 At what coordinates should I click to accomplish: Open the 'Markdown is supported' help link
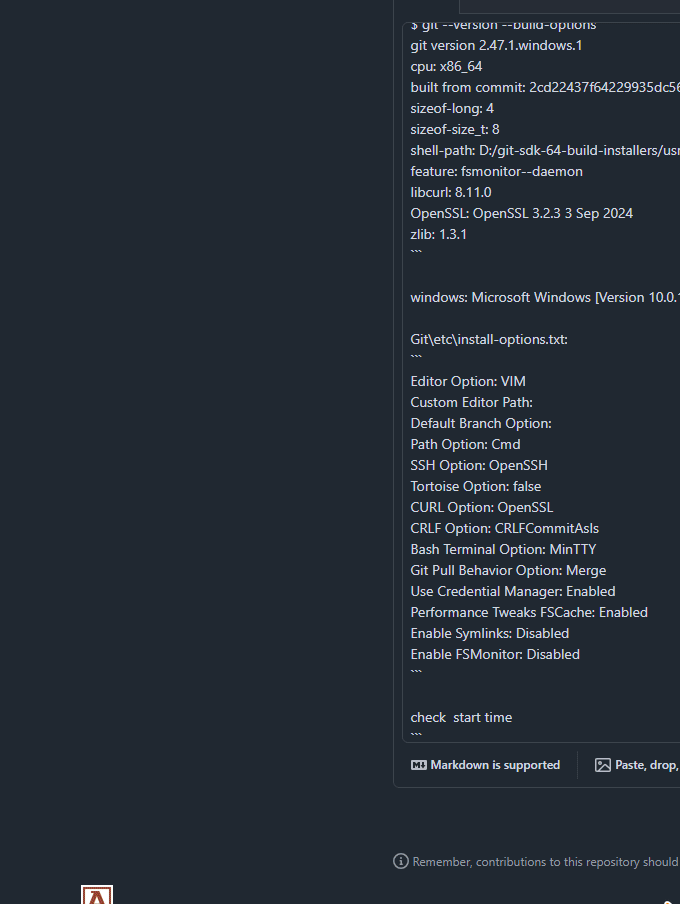tap(494, 764)
